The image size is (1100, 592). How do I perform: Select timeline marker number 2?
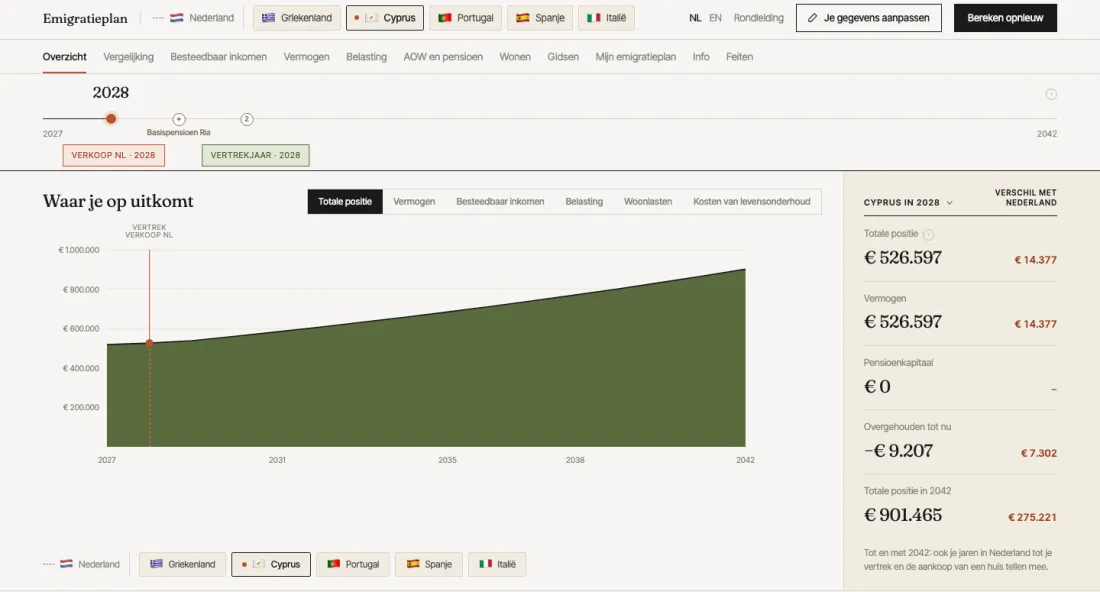pos(247,119)
